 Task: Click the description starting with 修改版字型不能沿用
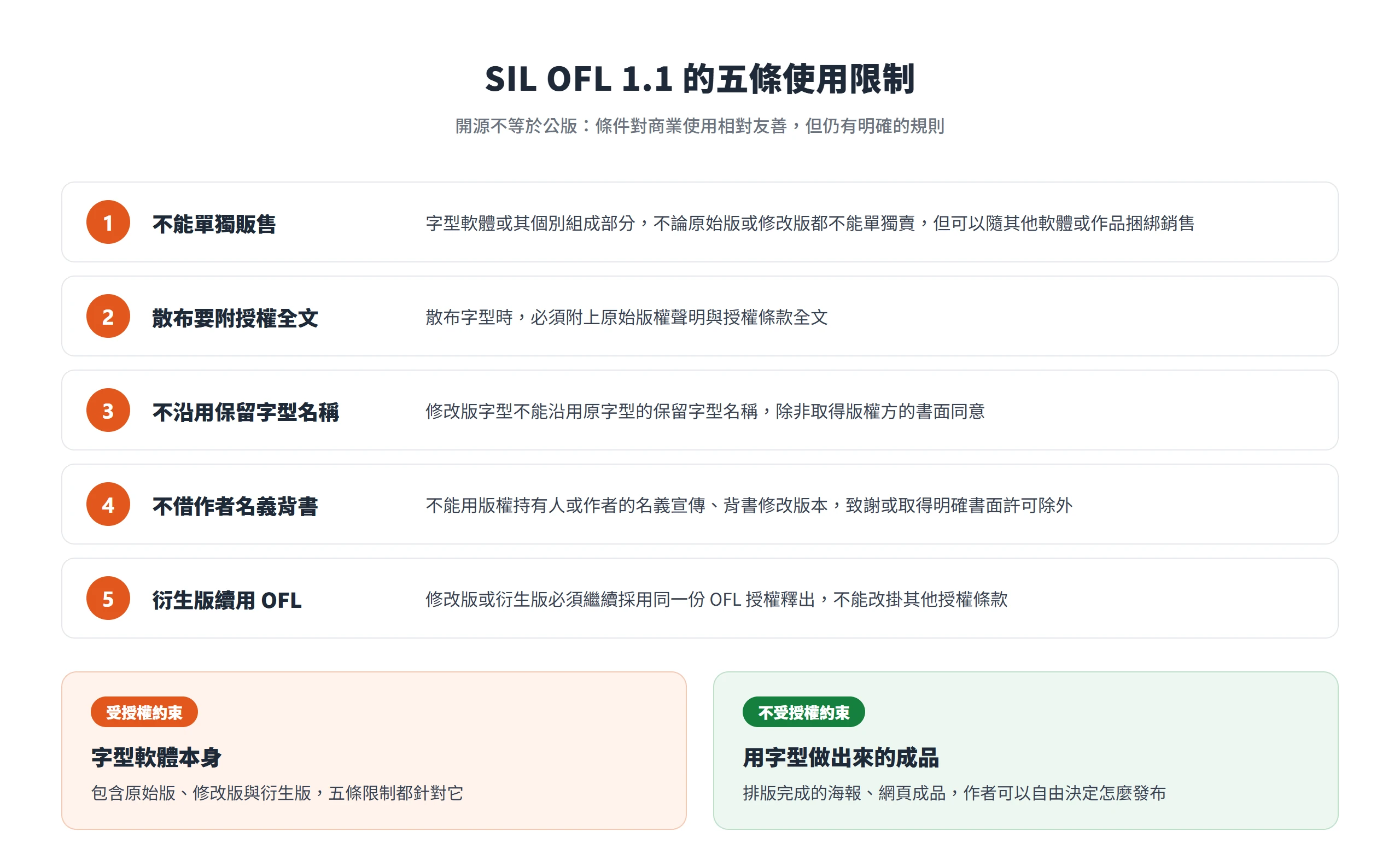pyautogui.click(x=705, y=411)
